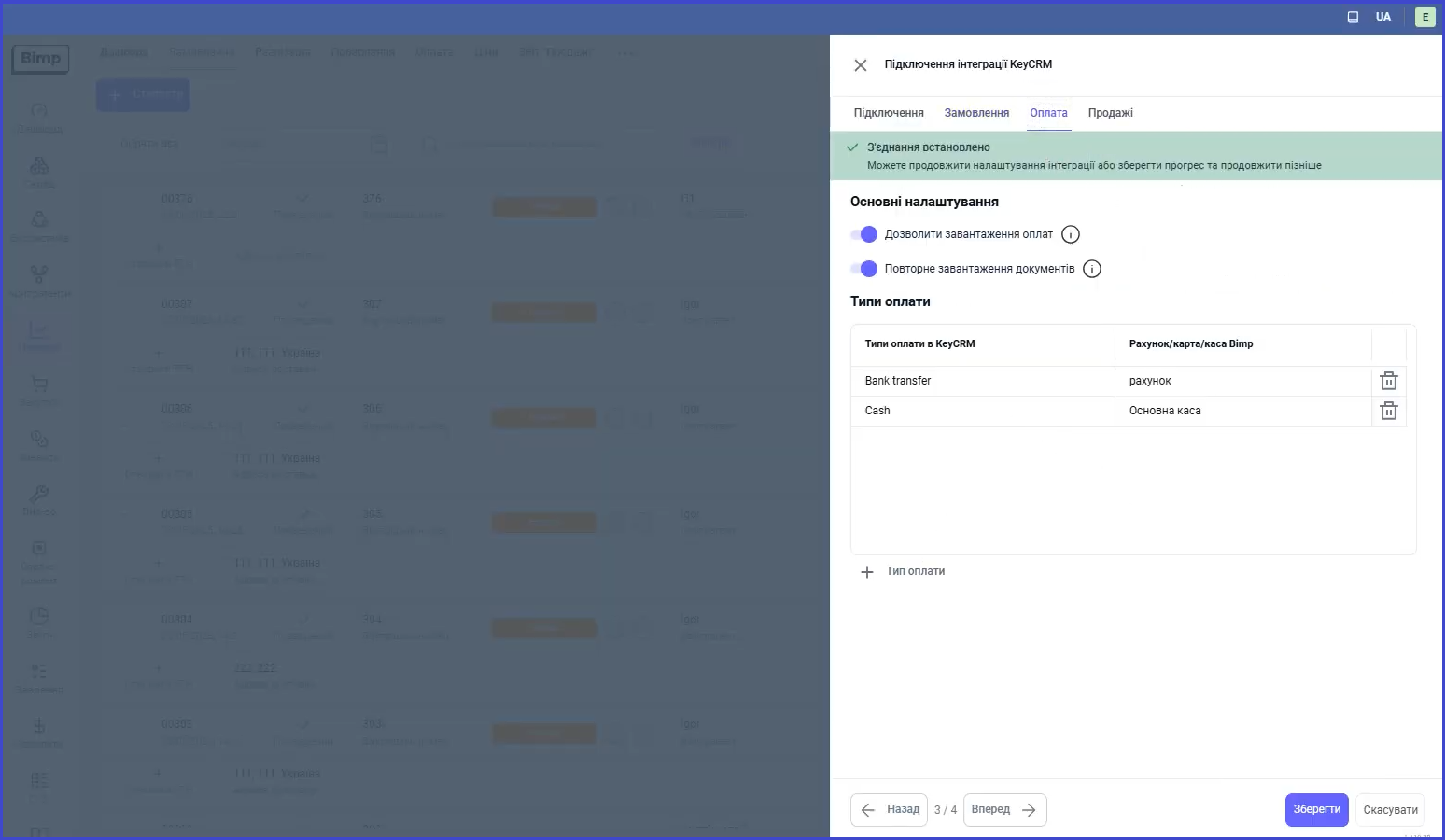Toggle Повторне завантаження документів switch
This screenshot has width=1445, height=840.
coord(864,269)
